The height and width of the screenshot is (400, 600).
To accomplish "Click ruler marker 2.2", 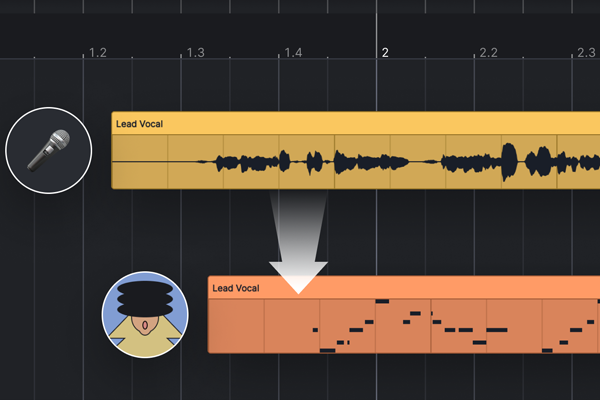I will pyautogui.click(x=489, y=52).
